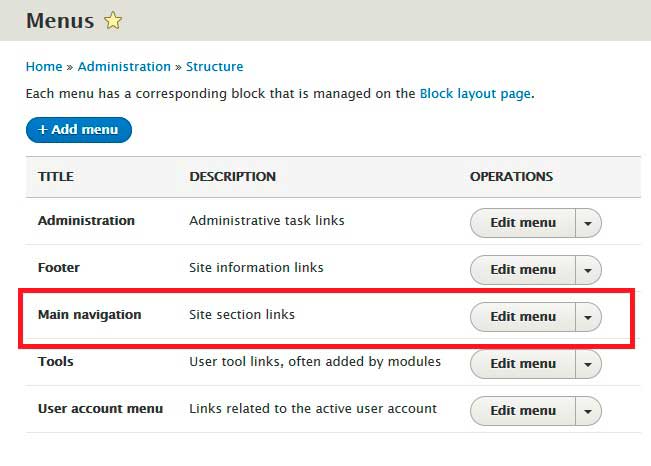Click the star shortcut icon beside Menus
651x466 pixels.
(x=115, y=20)
